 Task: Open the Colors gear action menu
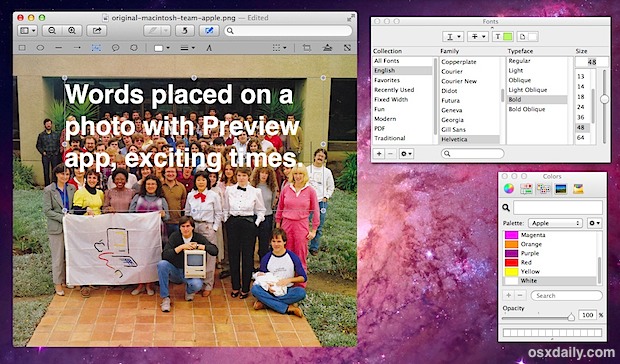(x=595, y=223)
